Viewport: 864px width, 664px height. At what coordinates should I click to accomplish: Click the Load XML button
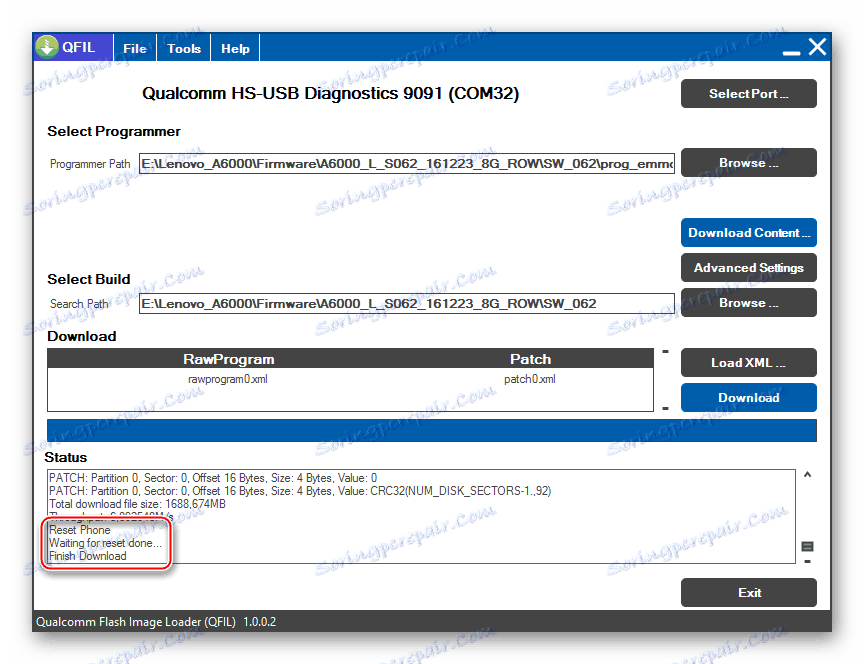pos(749,363)
